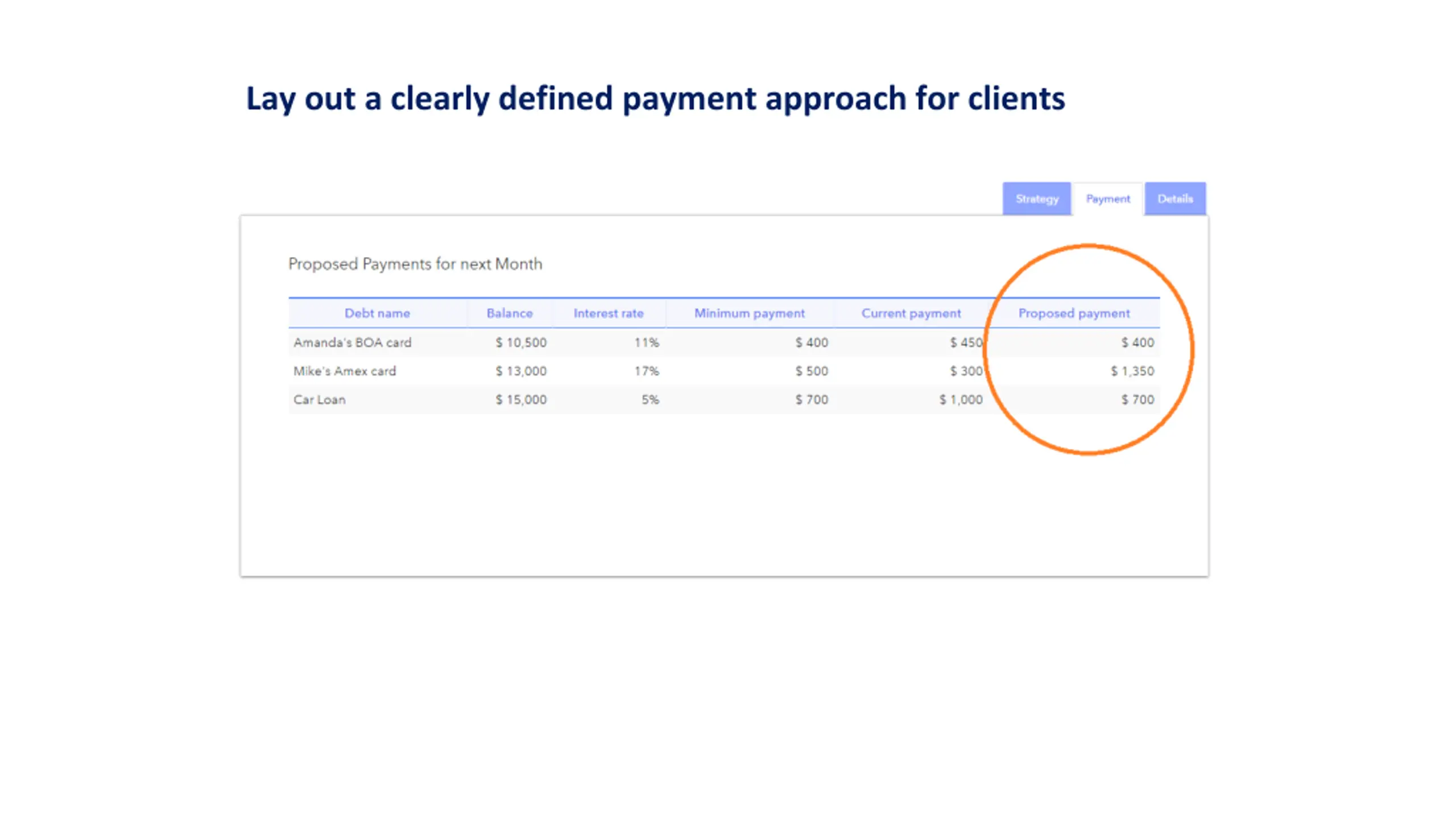
Task: Click the $ 13,000 balance cell
Action: (x=520, y=371)
